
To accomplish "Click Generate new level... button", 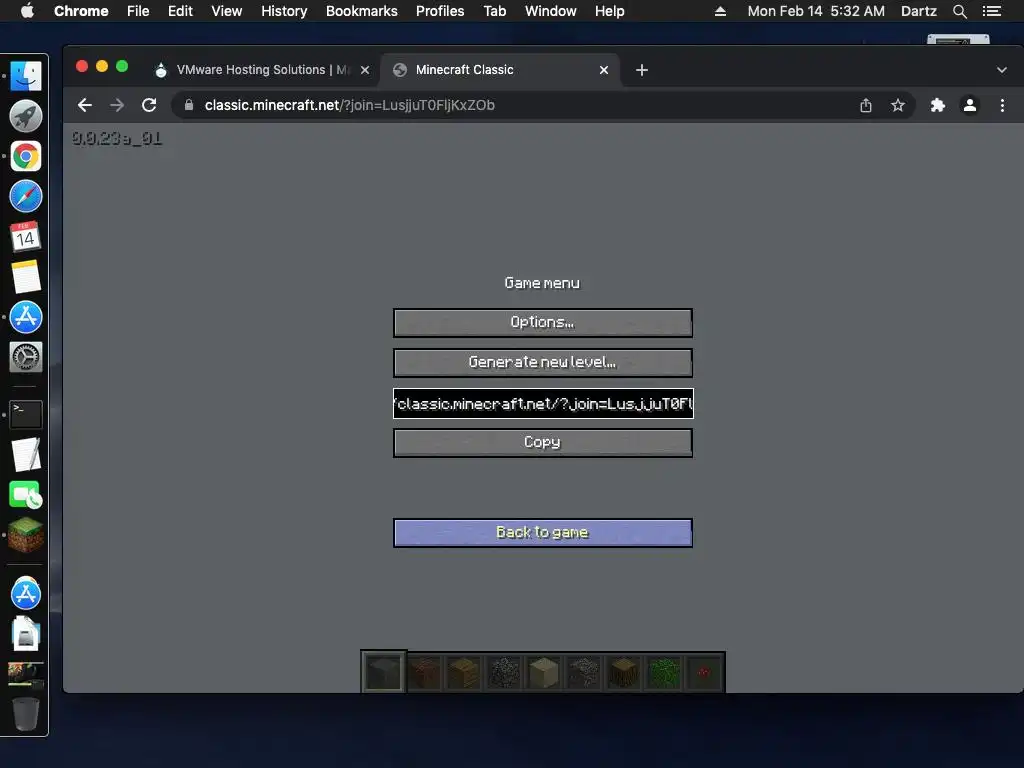I will 543,362.
